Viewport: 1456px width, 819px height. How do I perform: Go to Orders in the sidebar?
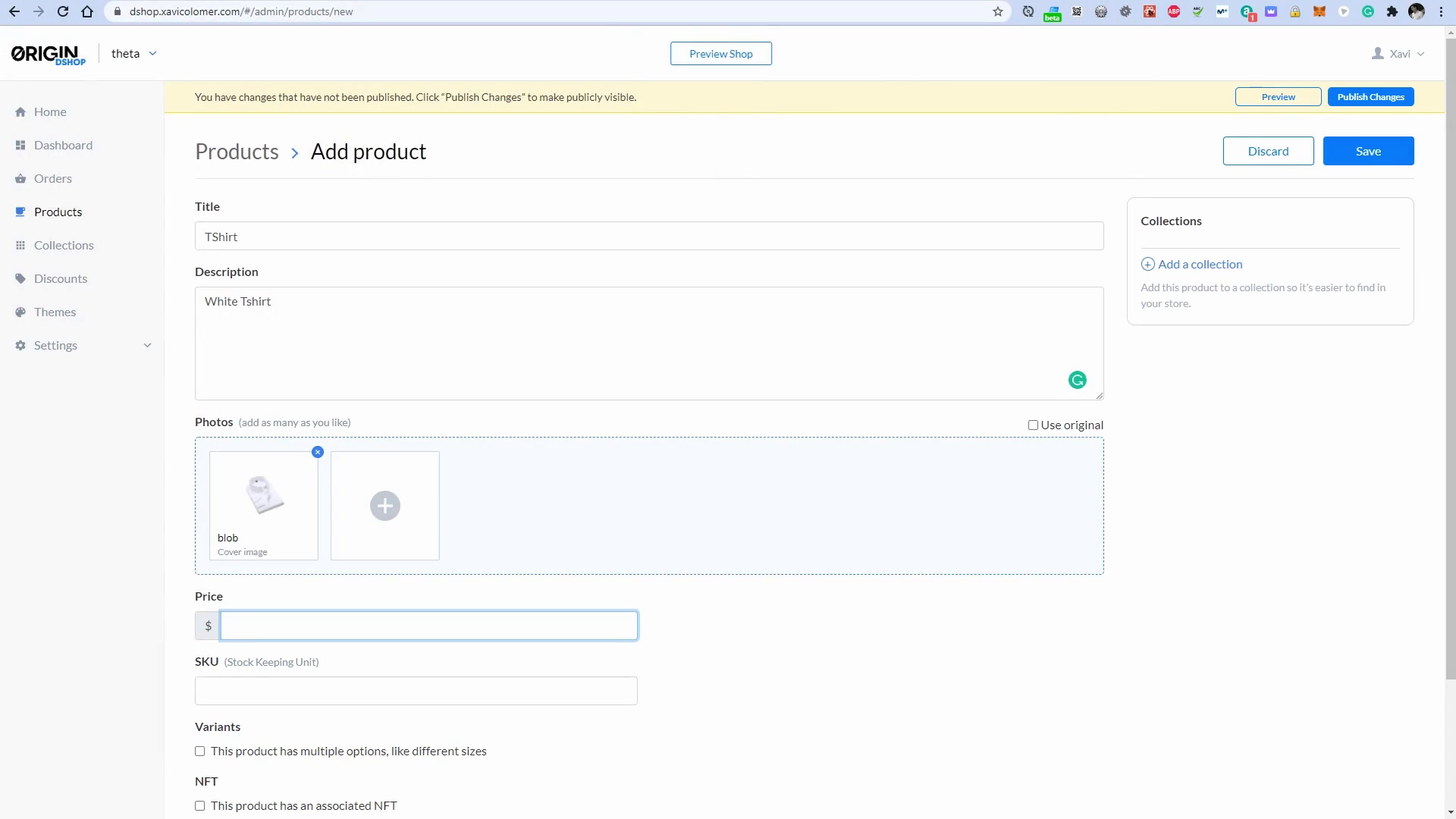[52, 178]
